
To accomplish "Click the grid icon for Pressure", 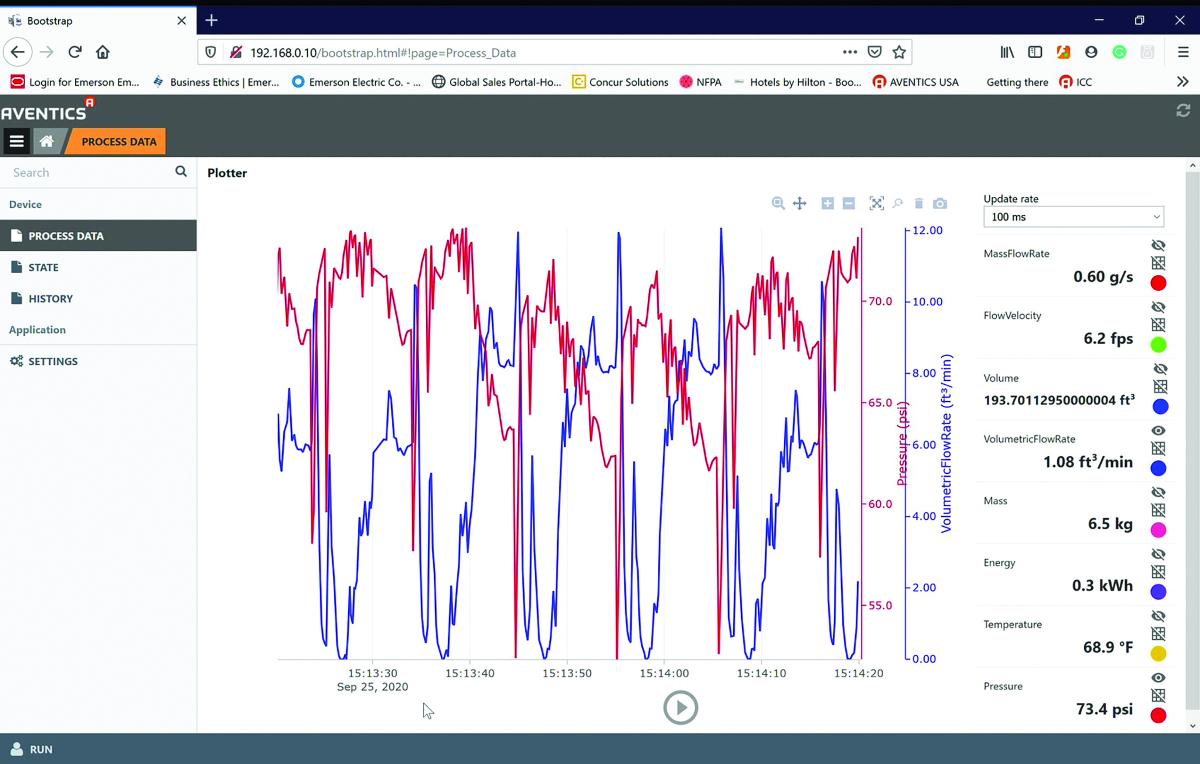I will tap(1158, 695).
